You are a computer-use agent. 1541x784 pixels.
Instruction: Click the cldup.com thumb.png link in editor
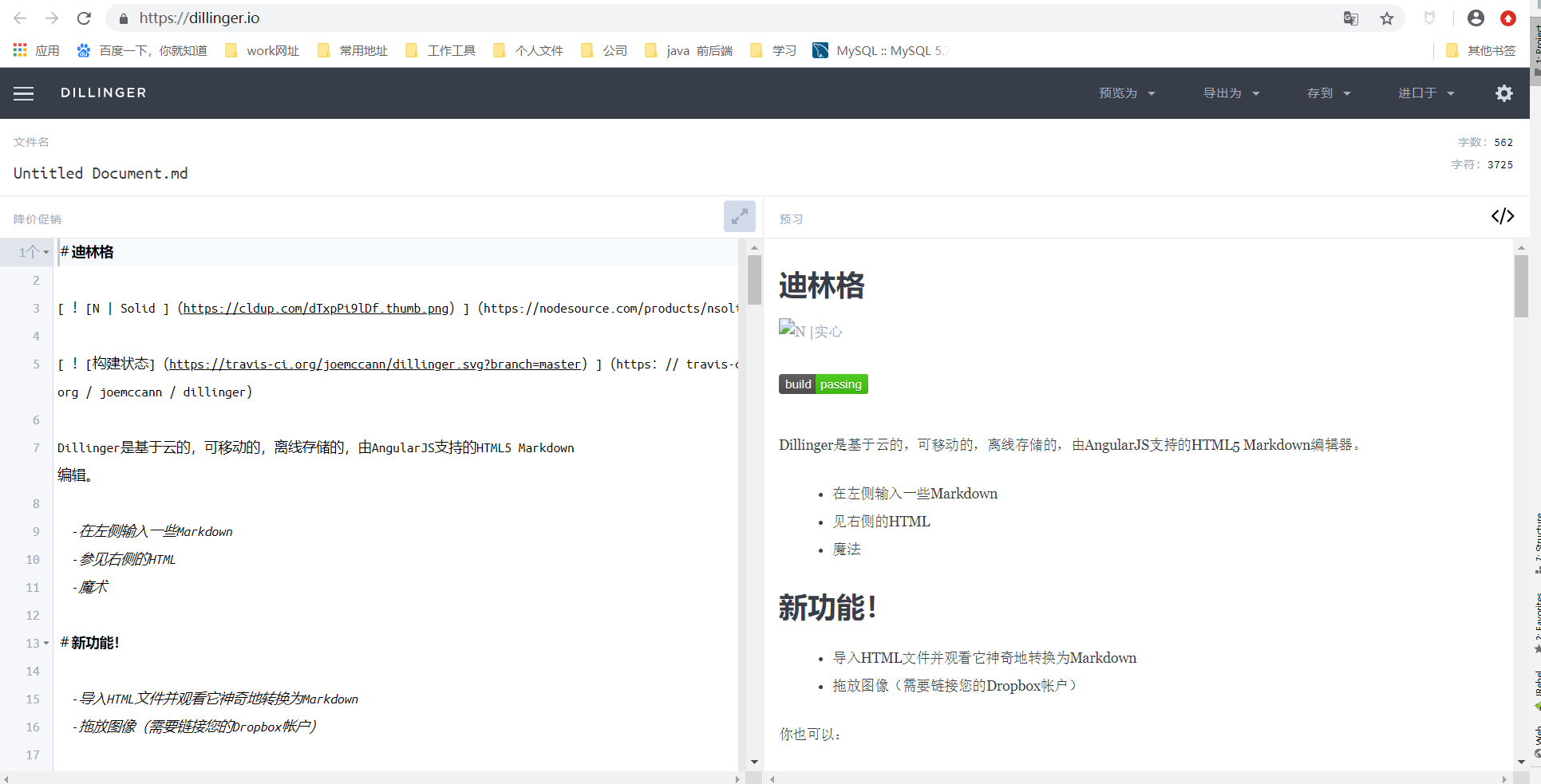316,309
